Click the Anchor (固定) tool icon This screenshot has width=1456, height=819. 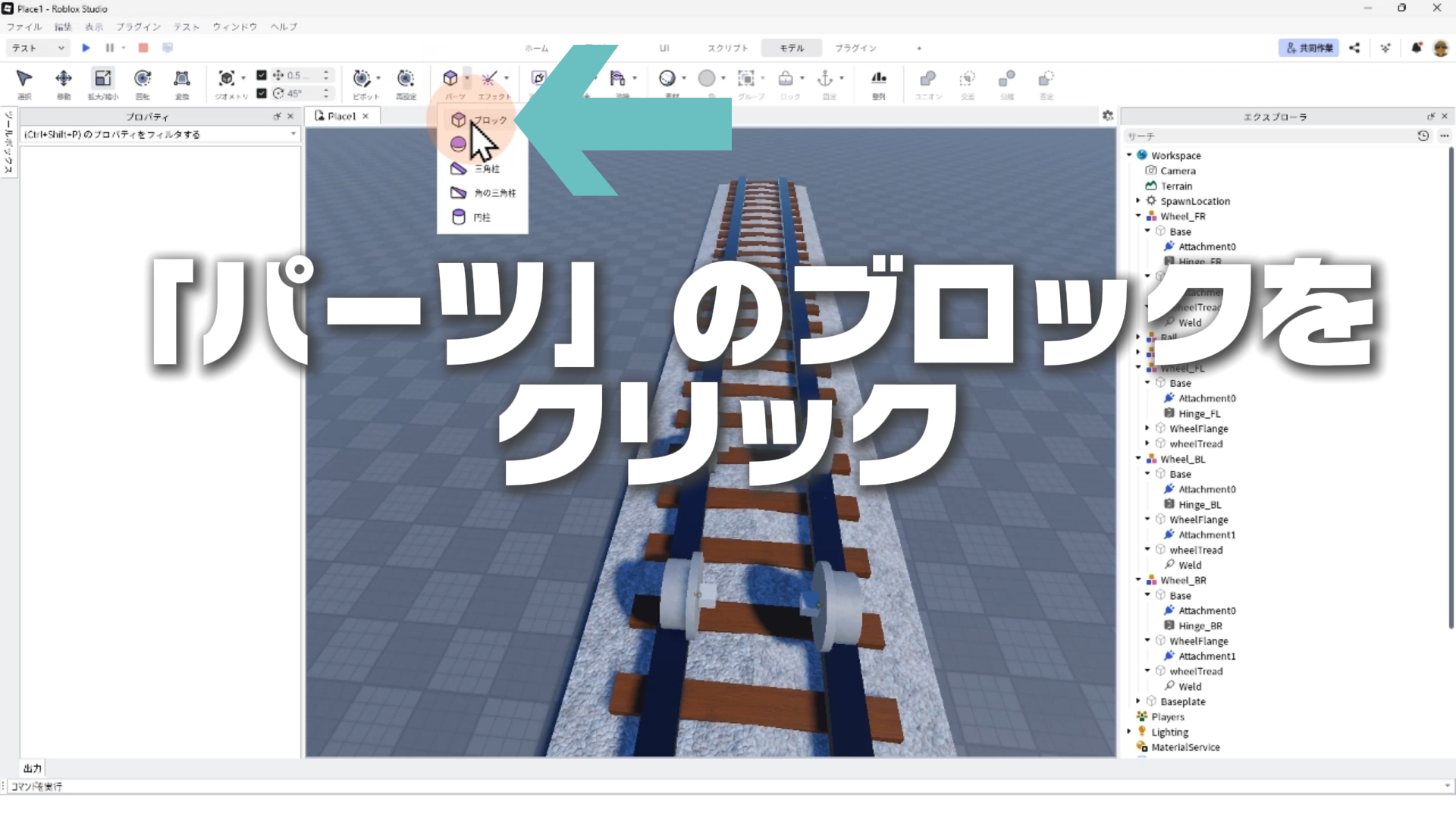coord(825,79)
